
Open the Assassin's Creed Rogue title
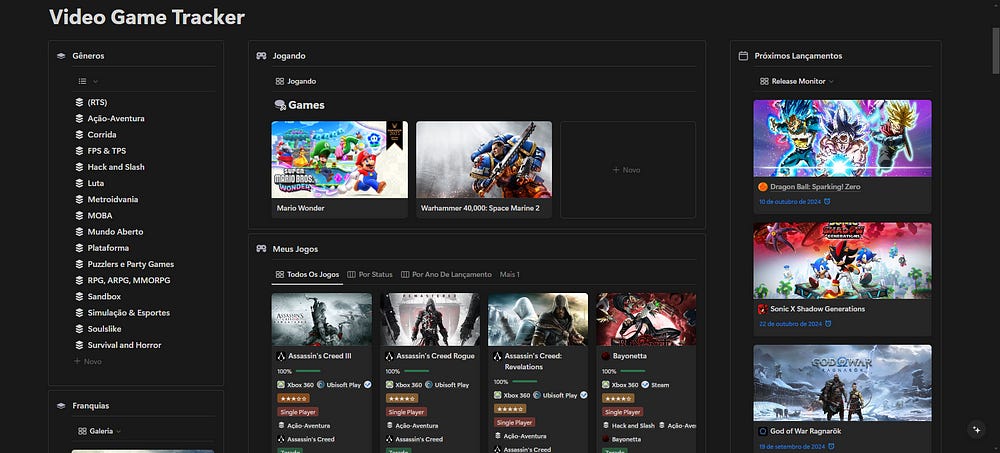click(436, 356)
